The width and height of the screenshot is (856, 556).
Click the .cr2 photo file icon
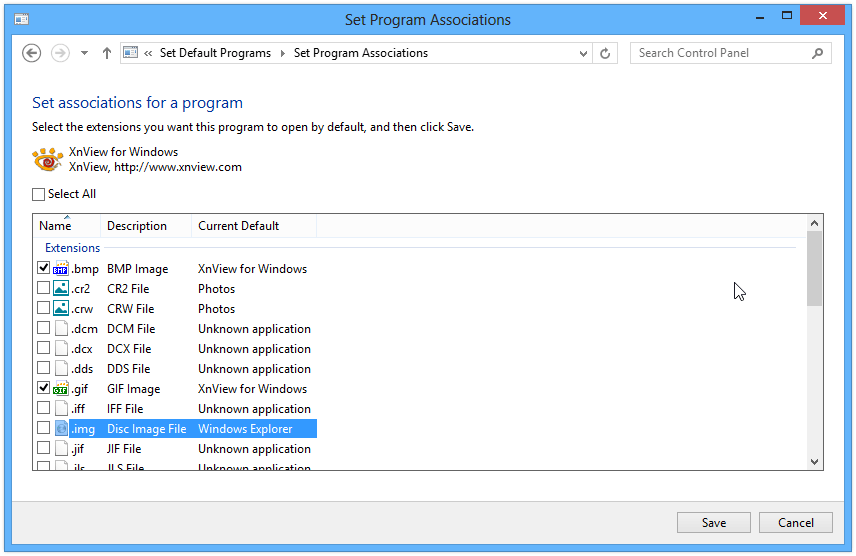tap(61, 289)
